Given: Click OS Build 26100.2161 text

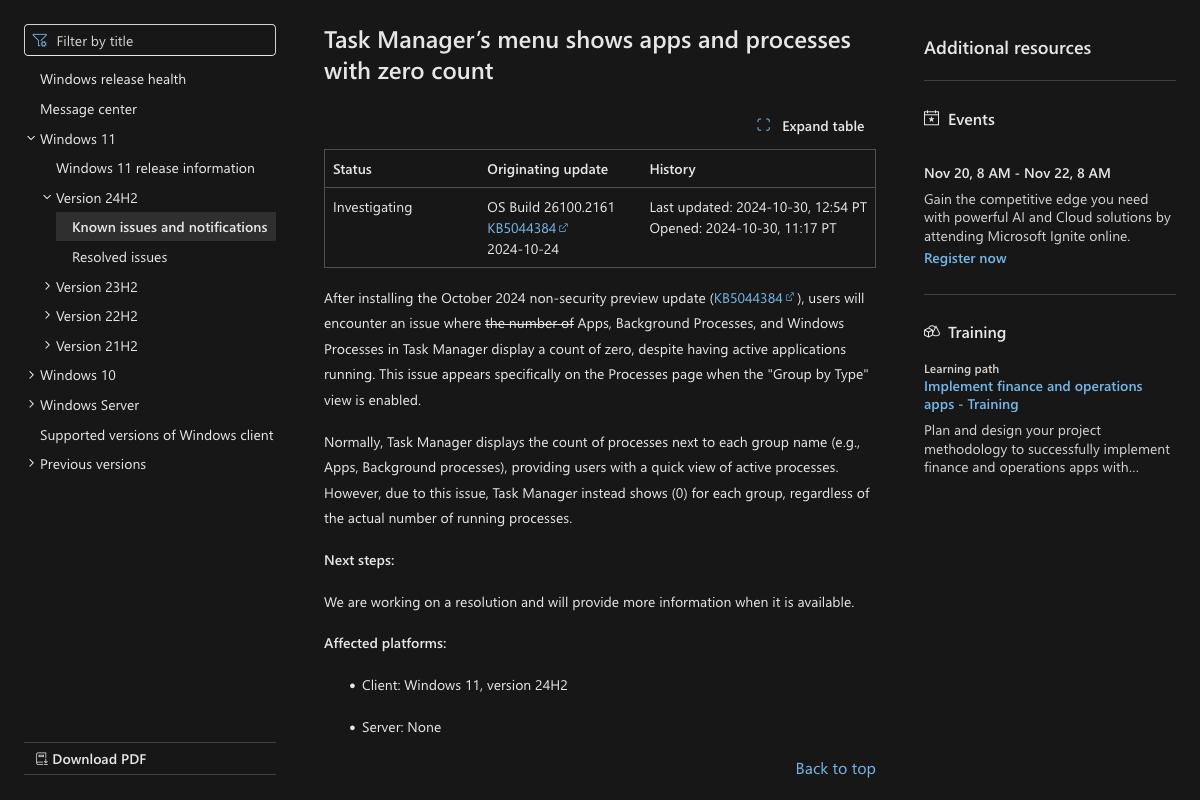Looking at the screenshot, I should [x=551, y=207].
